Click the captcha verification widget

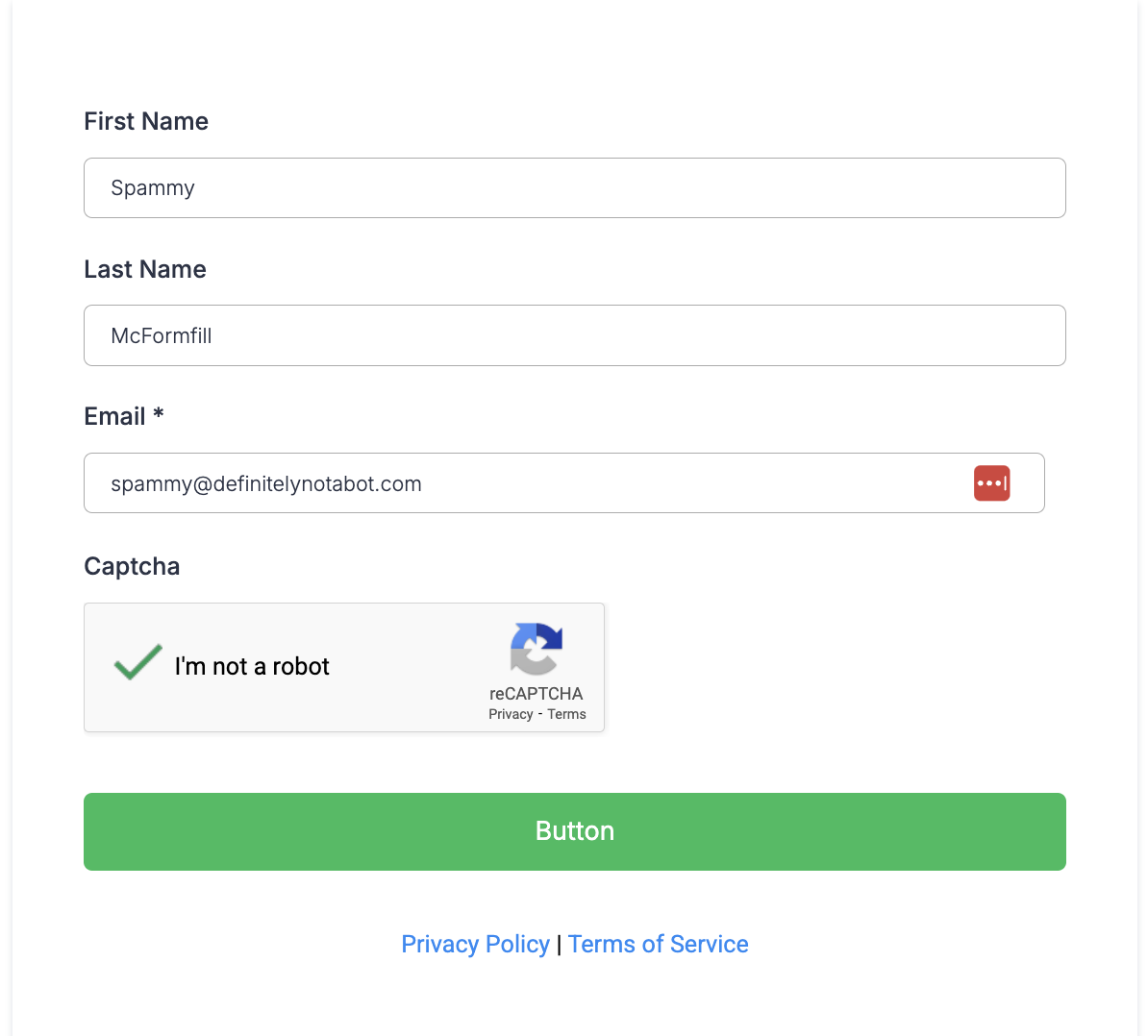(343, 667)
